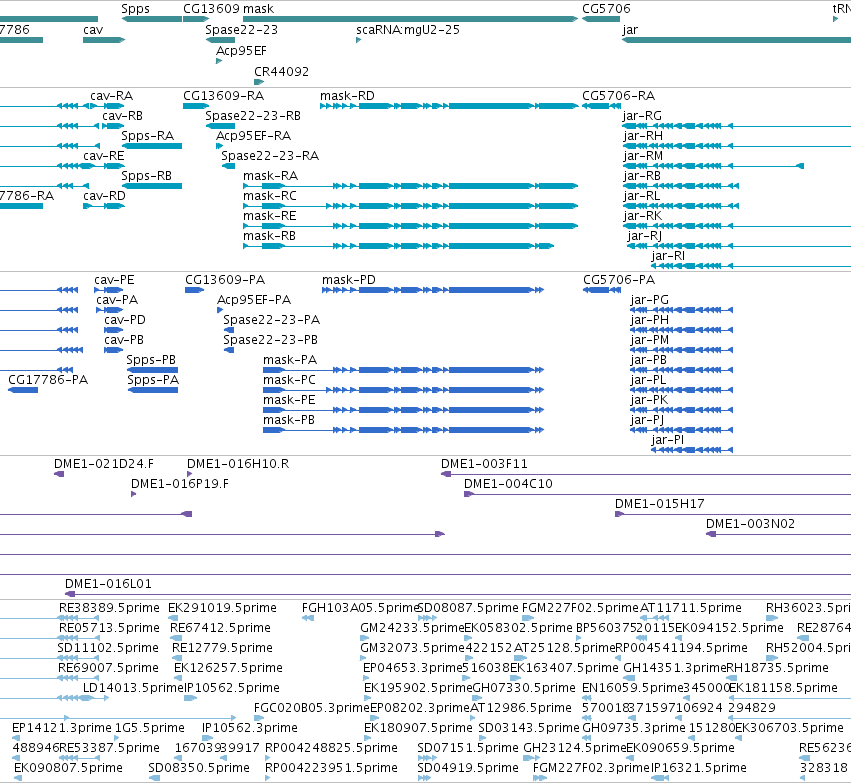The image size is (851, 783).
Task: Click the mask-RB transcript label
Action: pyautogui.click(x=269, y=236)
